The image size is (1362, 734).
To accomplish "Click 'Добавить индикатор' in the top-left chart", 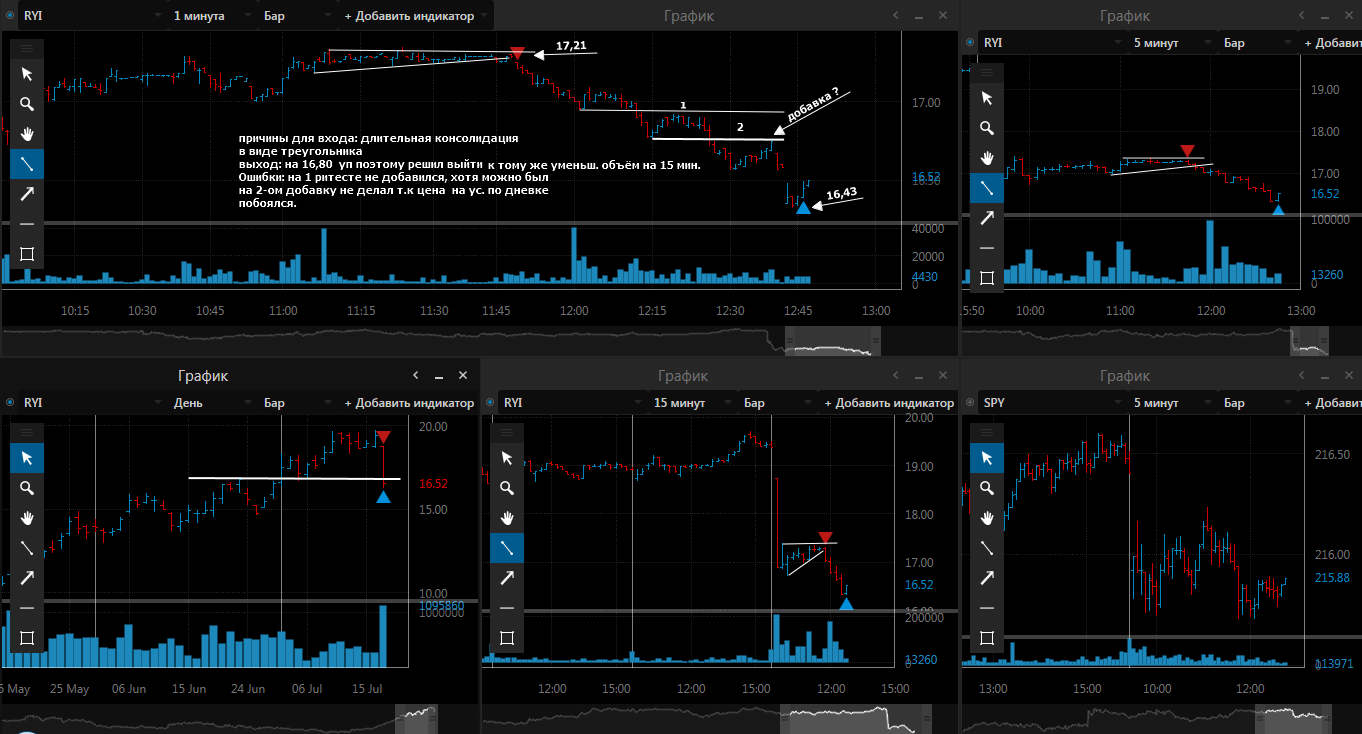I will tap(416, 16).
